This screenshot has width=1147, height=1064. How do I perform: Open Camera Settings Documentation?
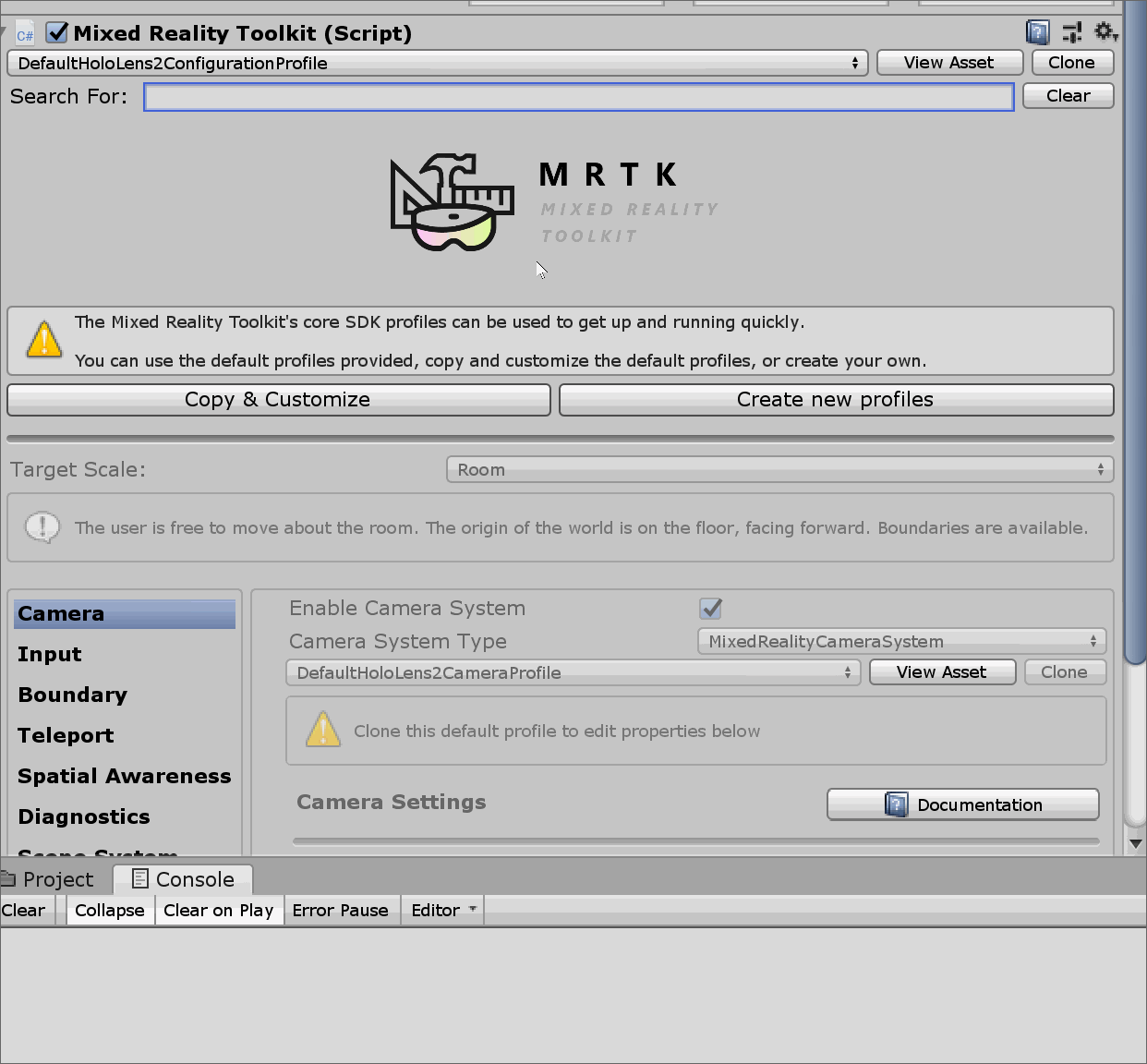962,804
